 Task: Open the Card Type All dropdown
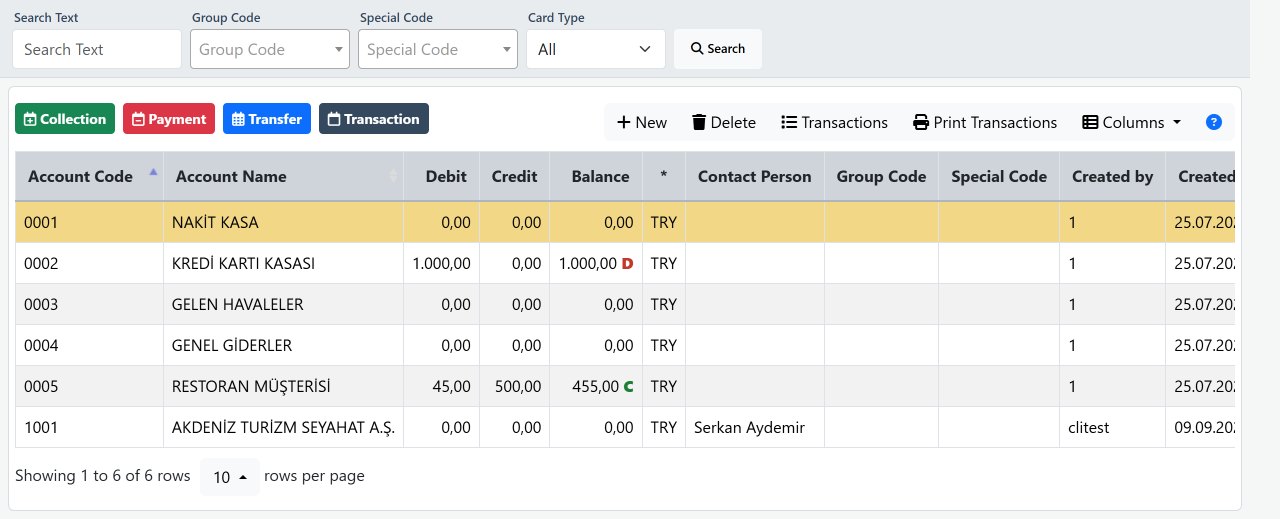[596, 49]
